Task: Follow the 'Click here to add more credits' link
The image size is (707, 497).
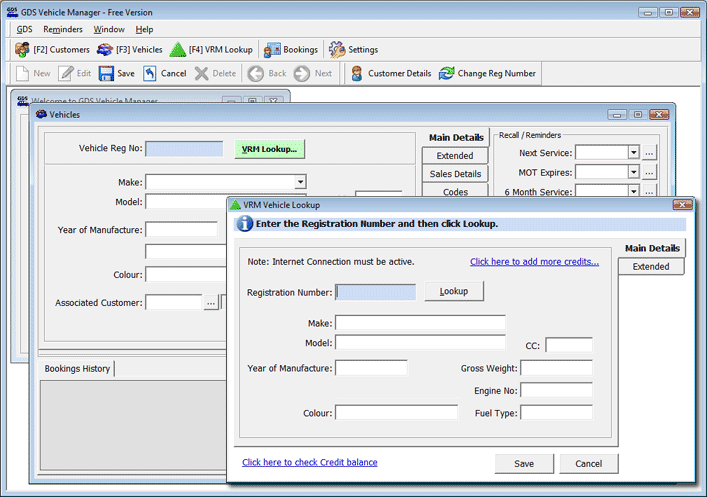Action: (534, 262)
